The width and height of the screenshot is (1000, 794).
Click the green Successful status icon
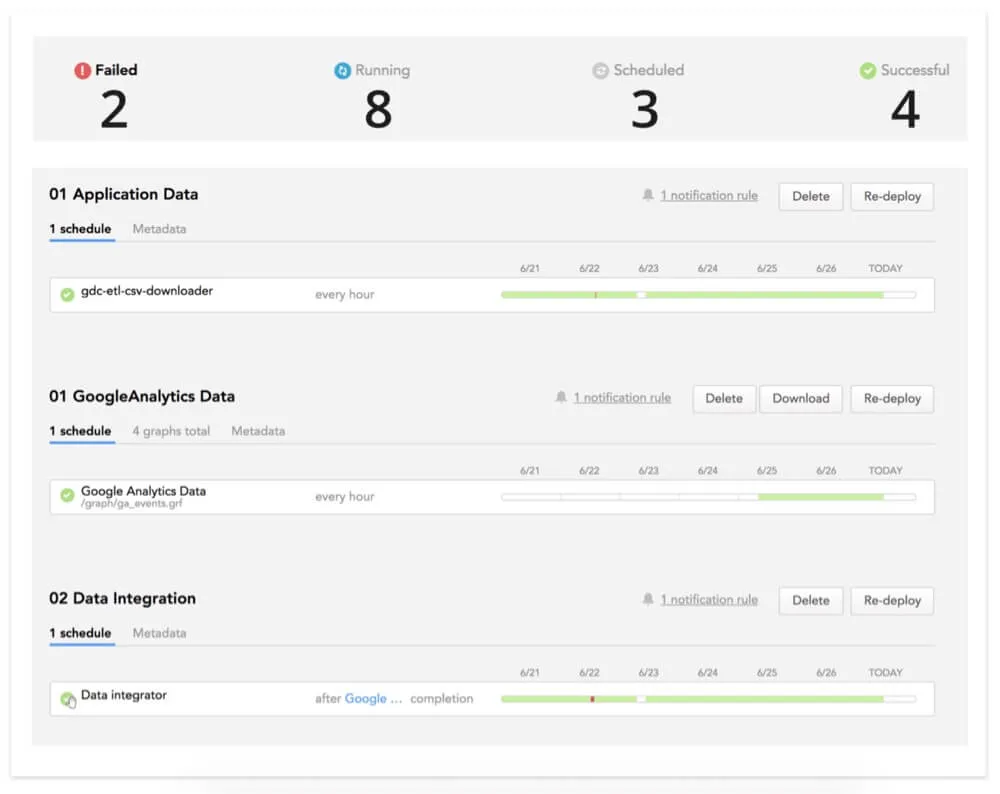coord(868,71)
